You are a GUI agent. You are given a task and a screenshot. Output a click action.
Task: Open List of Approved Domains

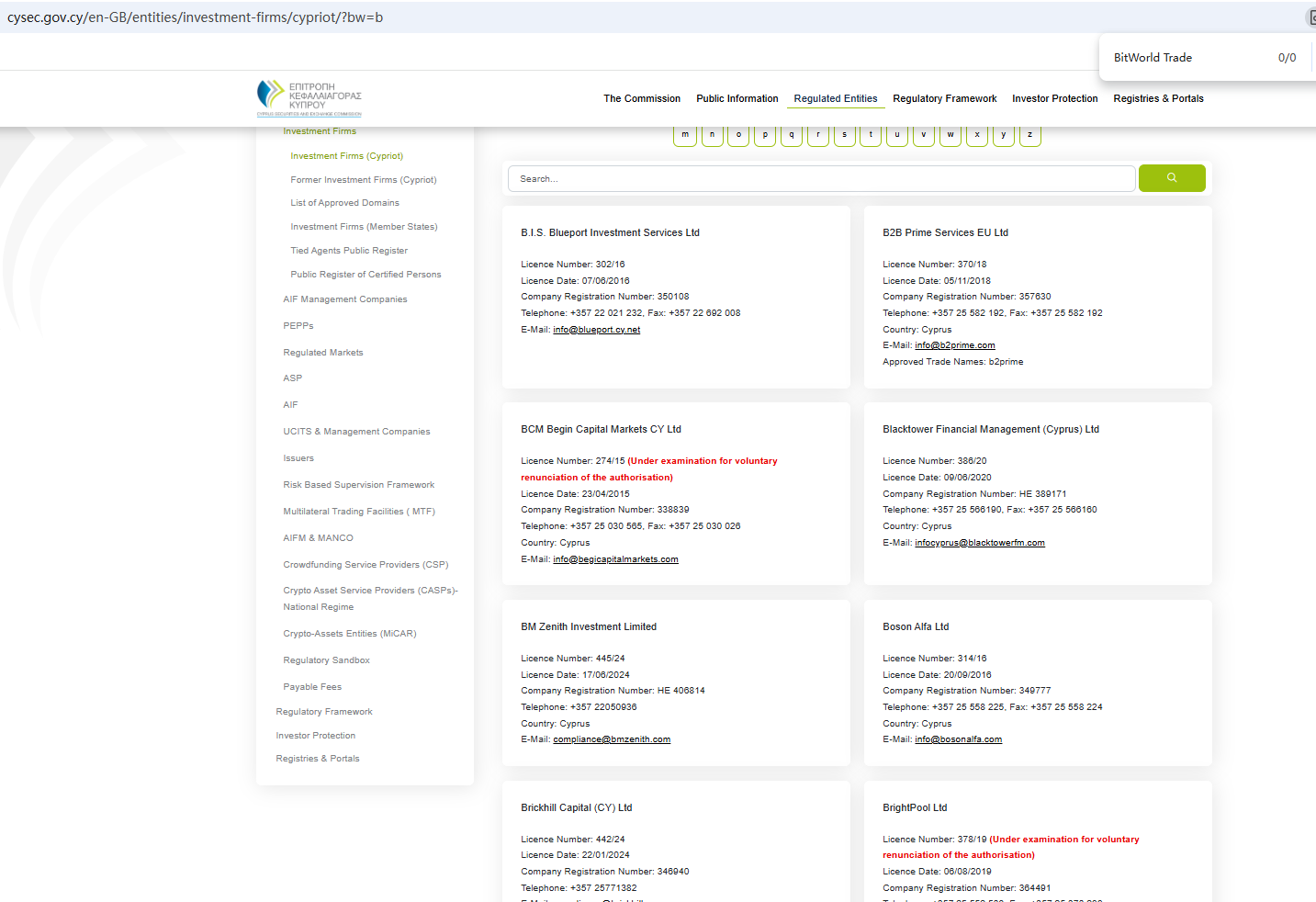click(x=344, y=203)
